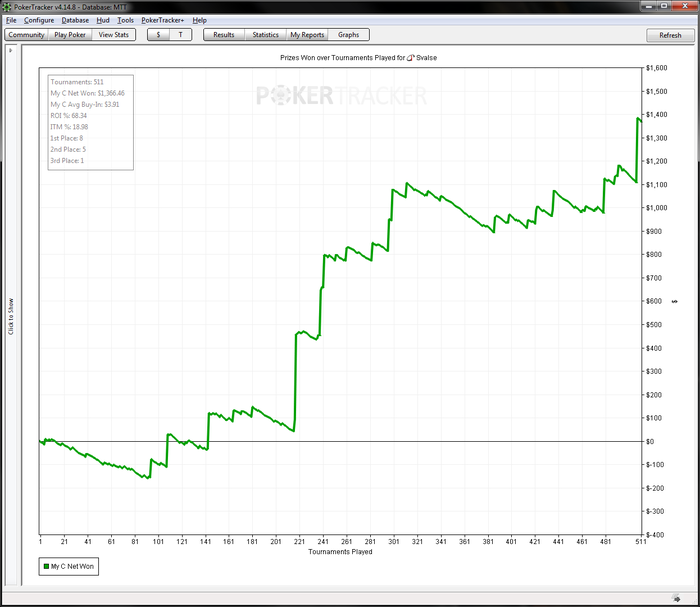Screen dimensions: 700x607
Task: Select the Community tab
Action: [26, 35]
